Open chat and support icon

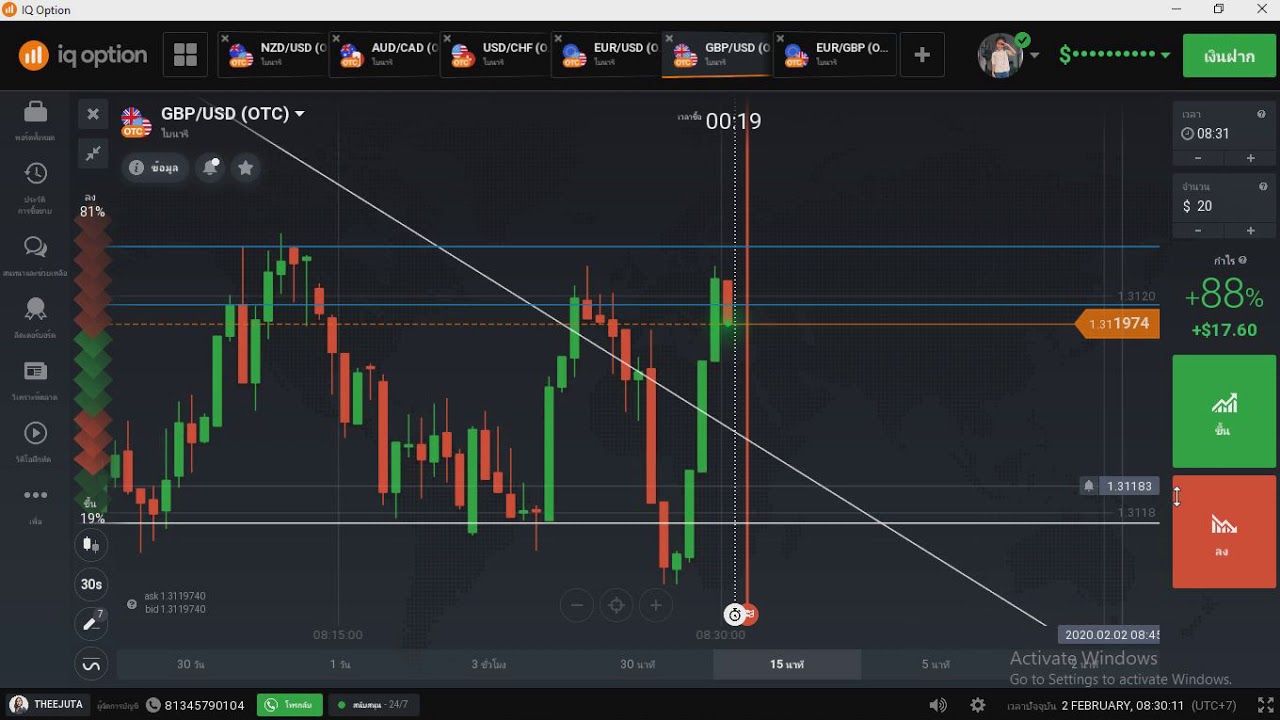pyautogui.click(x=35, y=247)
